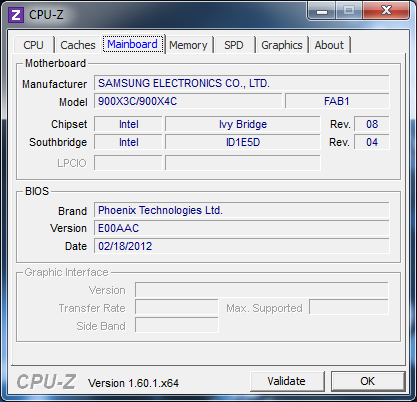Screen dimensions: 417x402
Task: Click the CPU-Z purple Z title icon
Action: point(15,15)
